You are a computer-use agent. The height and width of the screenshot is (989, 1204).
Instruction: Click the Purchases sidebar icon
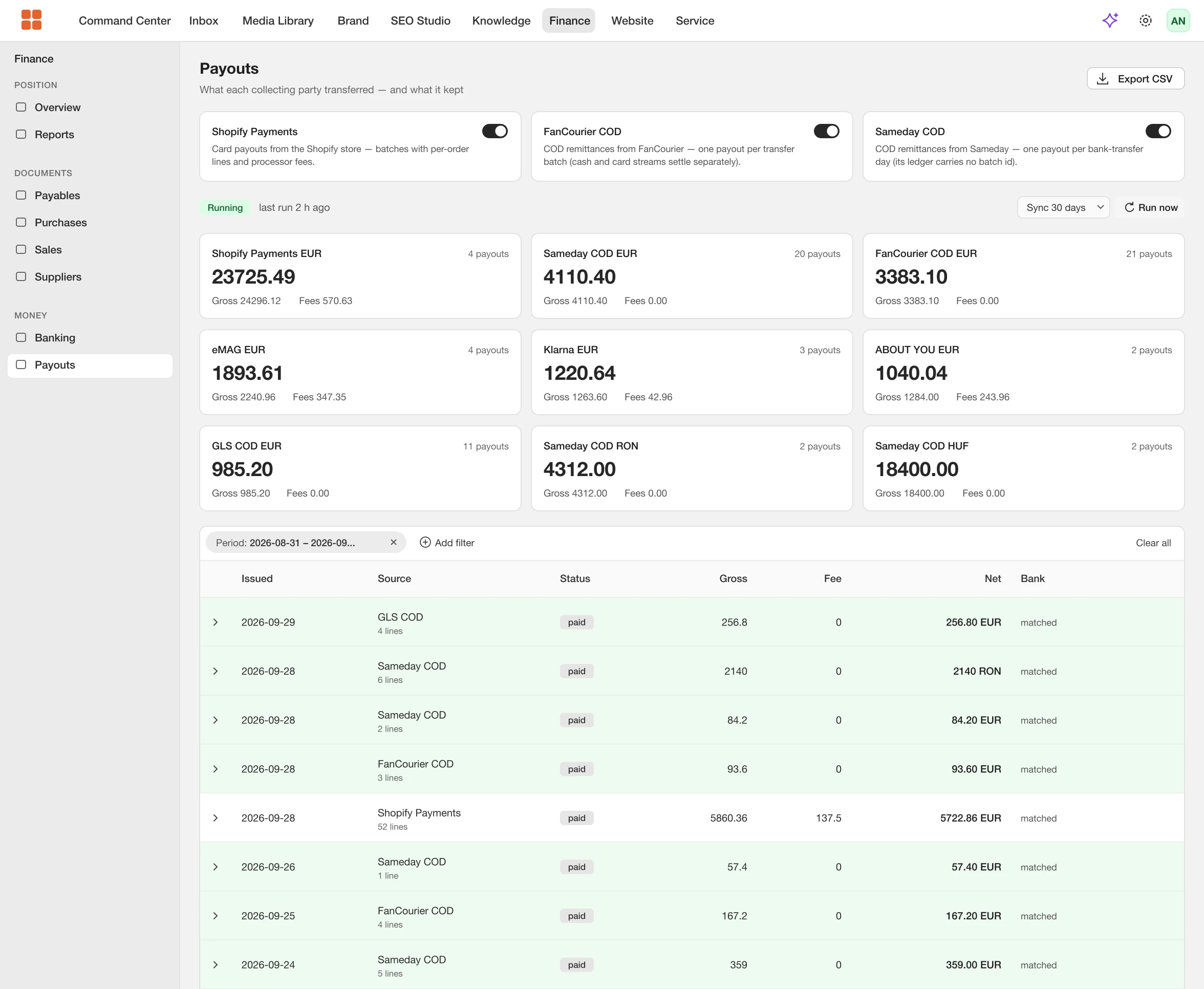pyautogui.click(x=21, y=222)
